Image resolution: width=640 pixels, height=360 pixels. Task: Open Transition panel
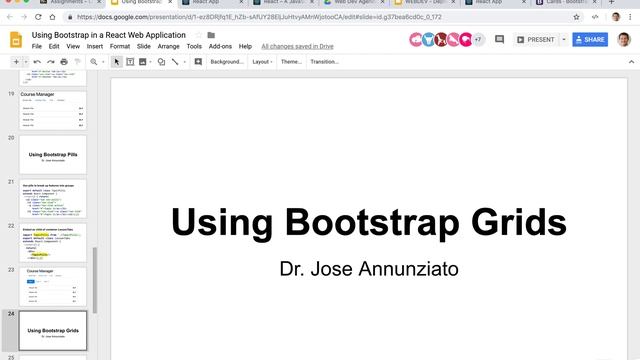click(324, 62)
